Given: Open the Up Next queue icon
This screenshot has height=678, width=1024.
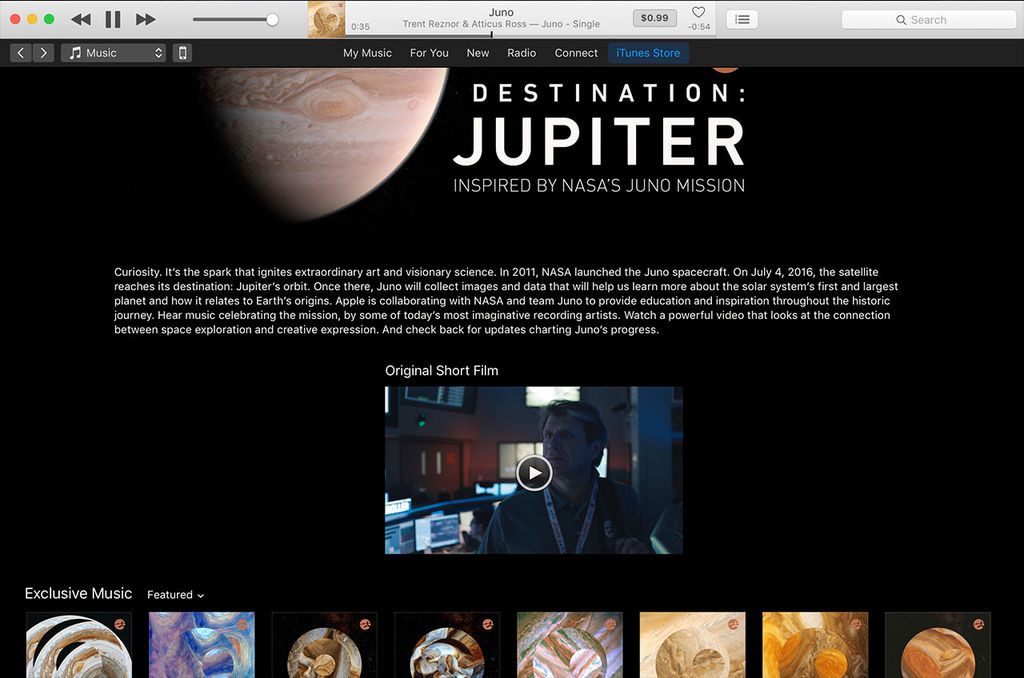Looking at the screenshot, I should 742,18.
